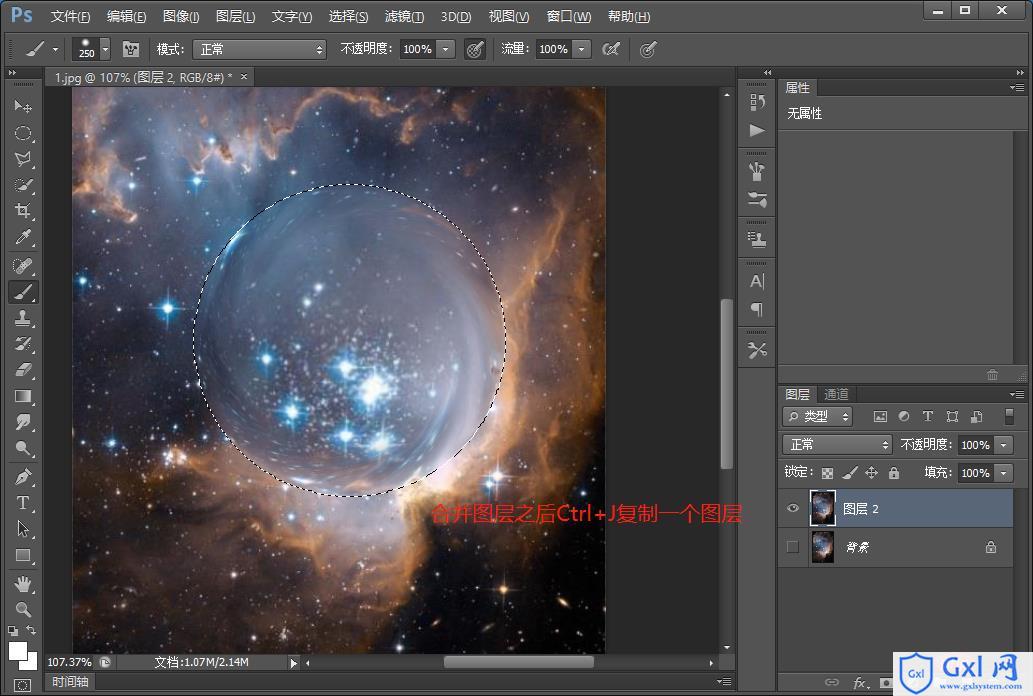The width and height of the screenshot is (1033, 696).
Task: Hide layer 图层 2 with eye icon
Action: click(793, 508)
